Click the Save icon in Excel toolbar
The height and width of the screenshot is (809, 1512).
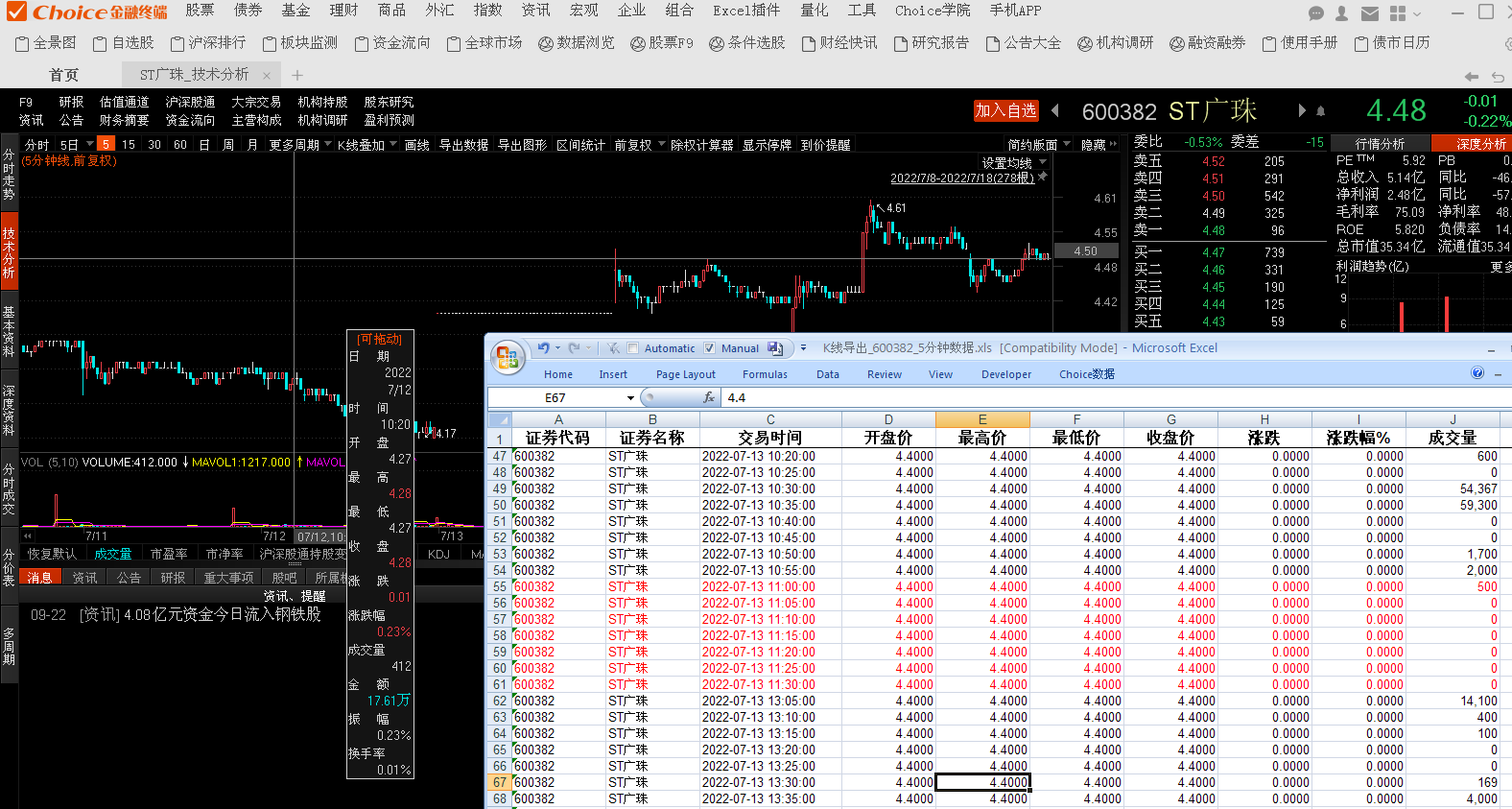[775, 348]
